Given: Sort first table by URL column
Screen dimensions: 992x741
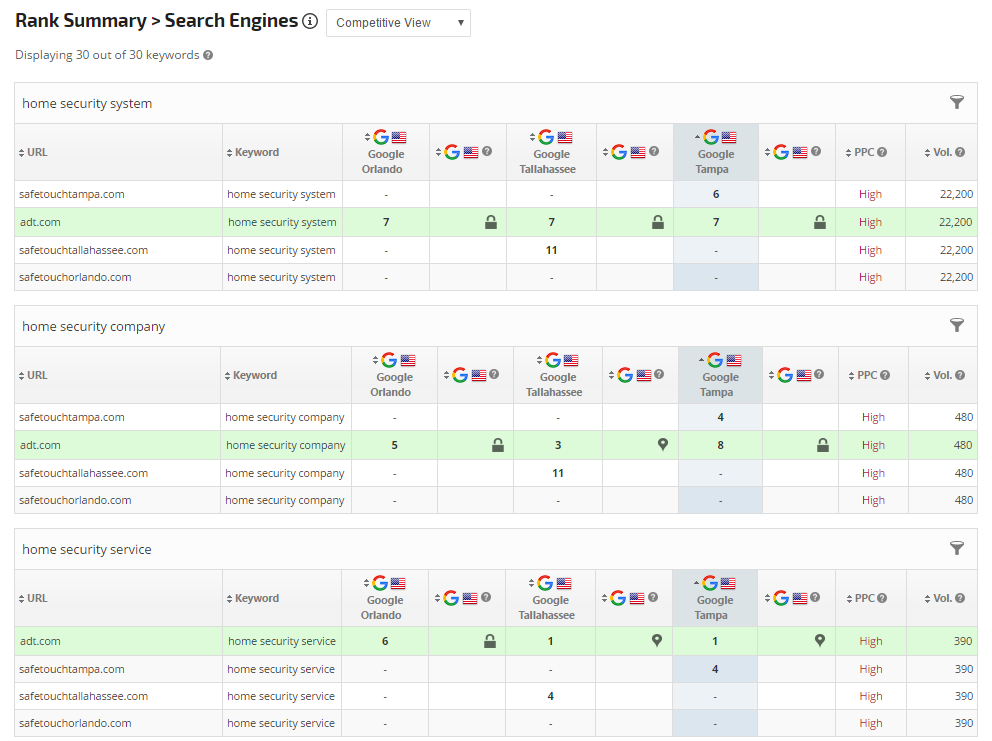Looking at the screenshot, I should point(37,153).
